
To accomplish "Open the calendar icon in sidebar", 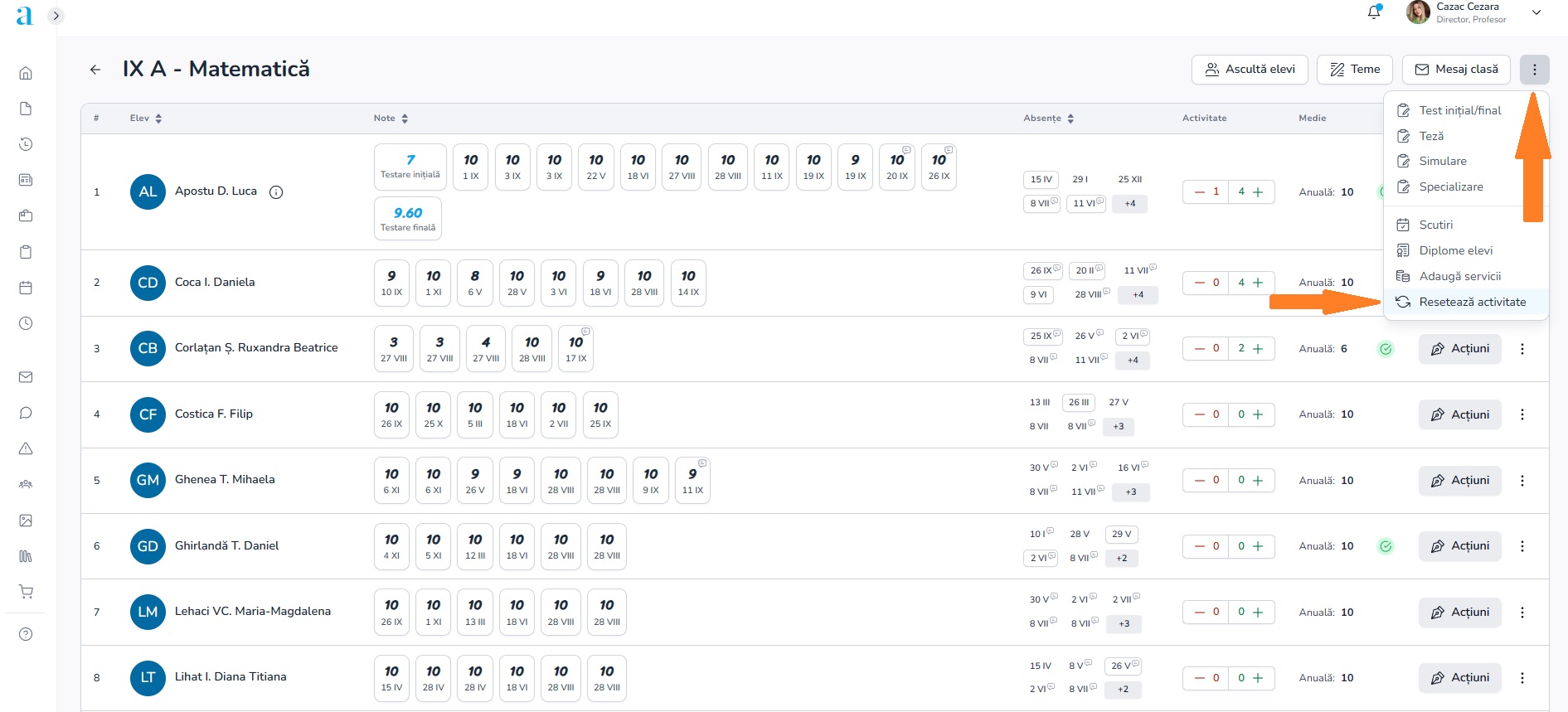I will pos(26,288).
